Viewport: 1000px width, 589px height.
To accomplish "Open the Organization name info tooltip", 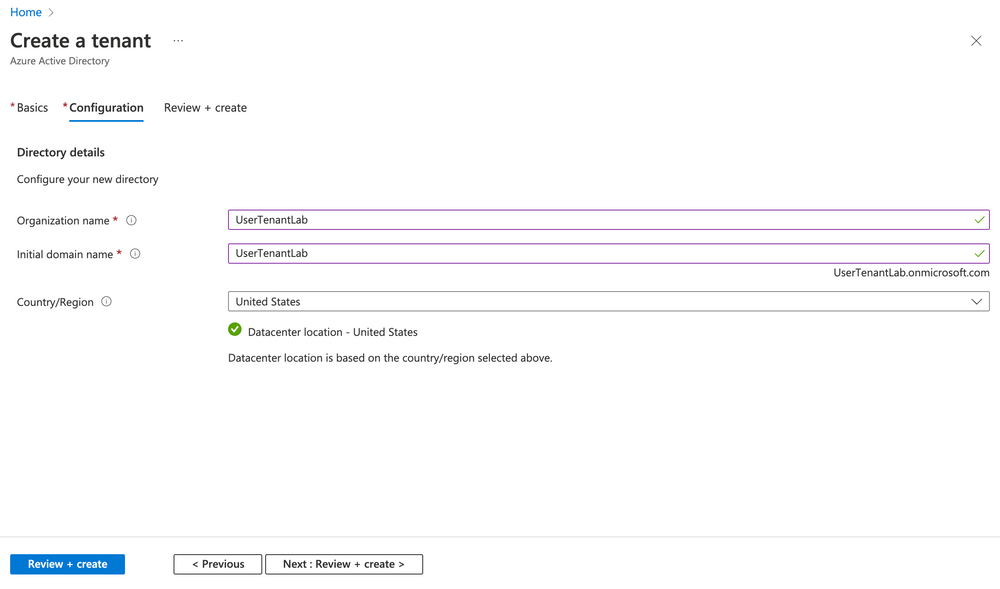I will [131, 220].
